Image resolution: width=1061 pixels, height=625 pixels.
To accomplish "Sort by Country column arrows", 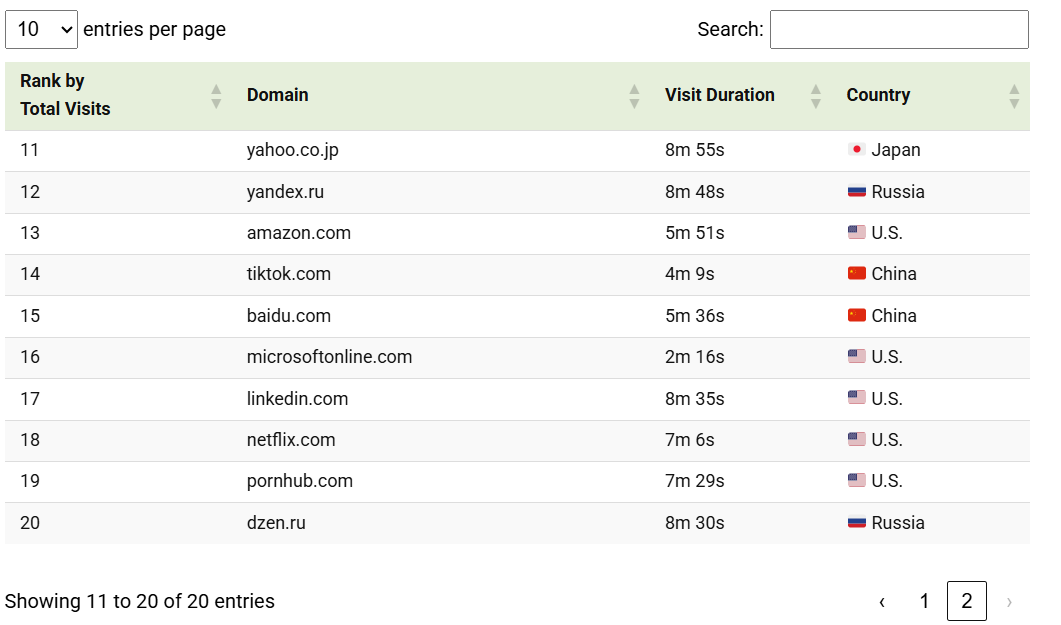I will click(1014, 96).
